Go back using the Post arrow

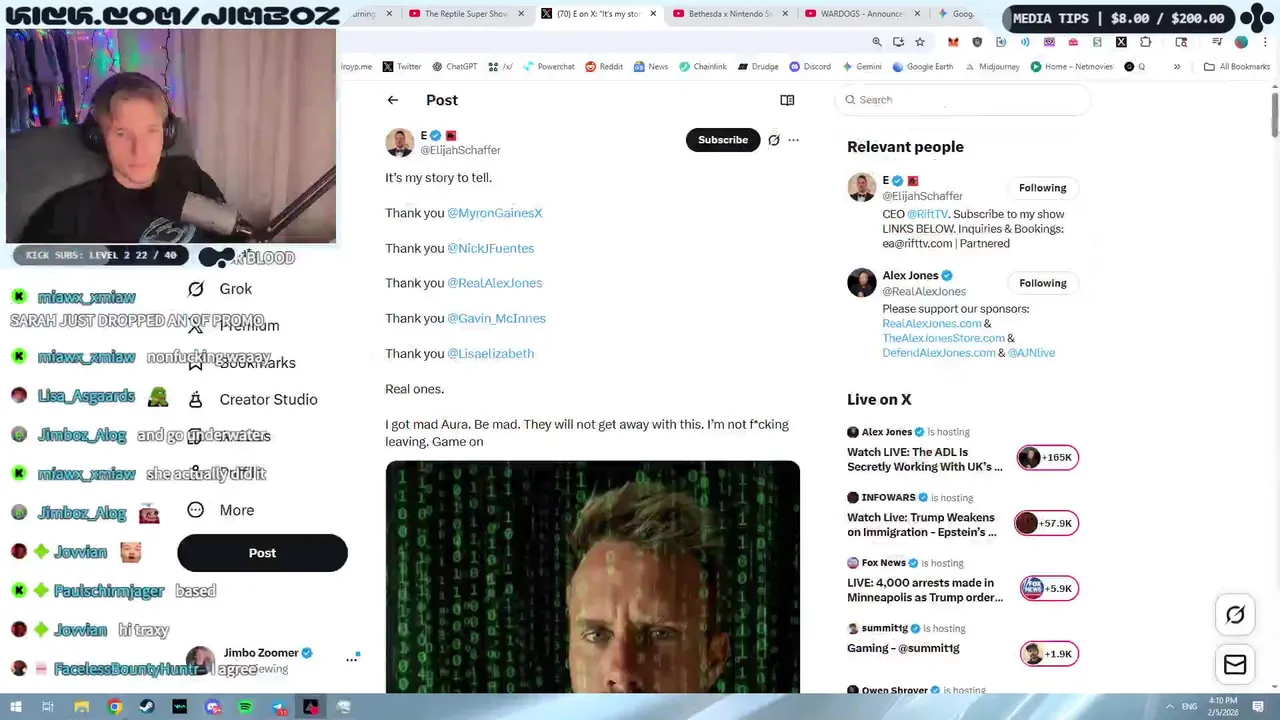pos(393,100)
